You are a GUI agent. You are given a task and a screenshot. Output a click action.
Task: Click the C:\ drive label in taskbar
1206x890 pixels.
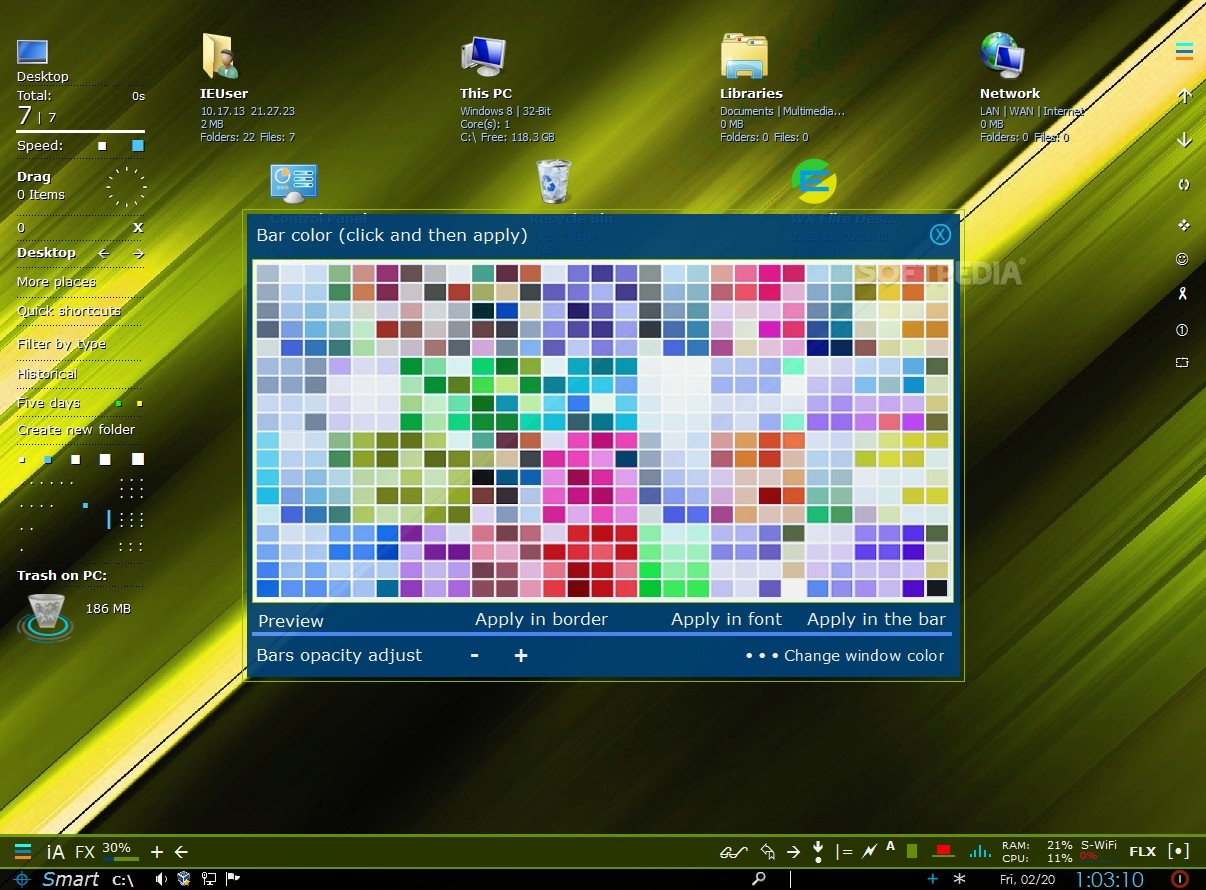pyautogui.click(x=123, y=880)
